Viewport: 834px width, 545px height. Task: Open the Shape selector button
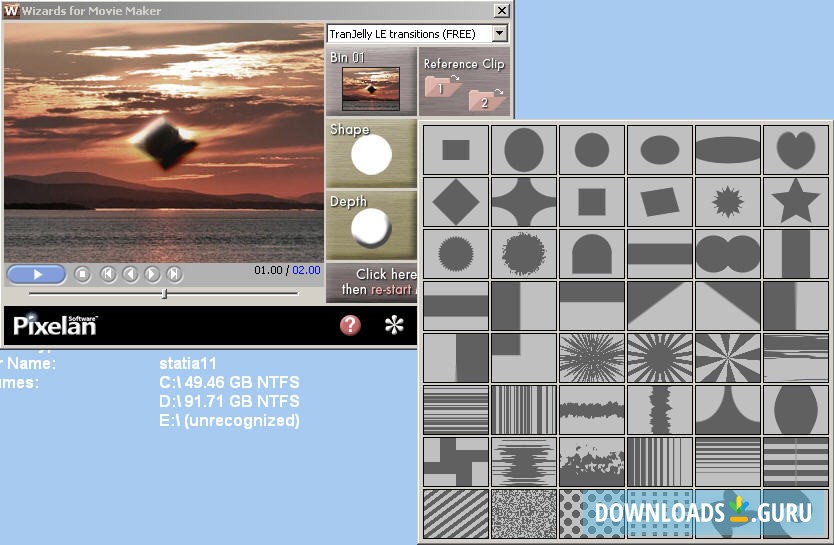(x=371, y=153)
